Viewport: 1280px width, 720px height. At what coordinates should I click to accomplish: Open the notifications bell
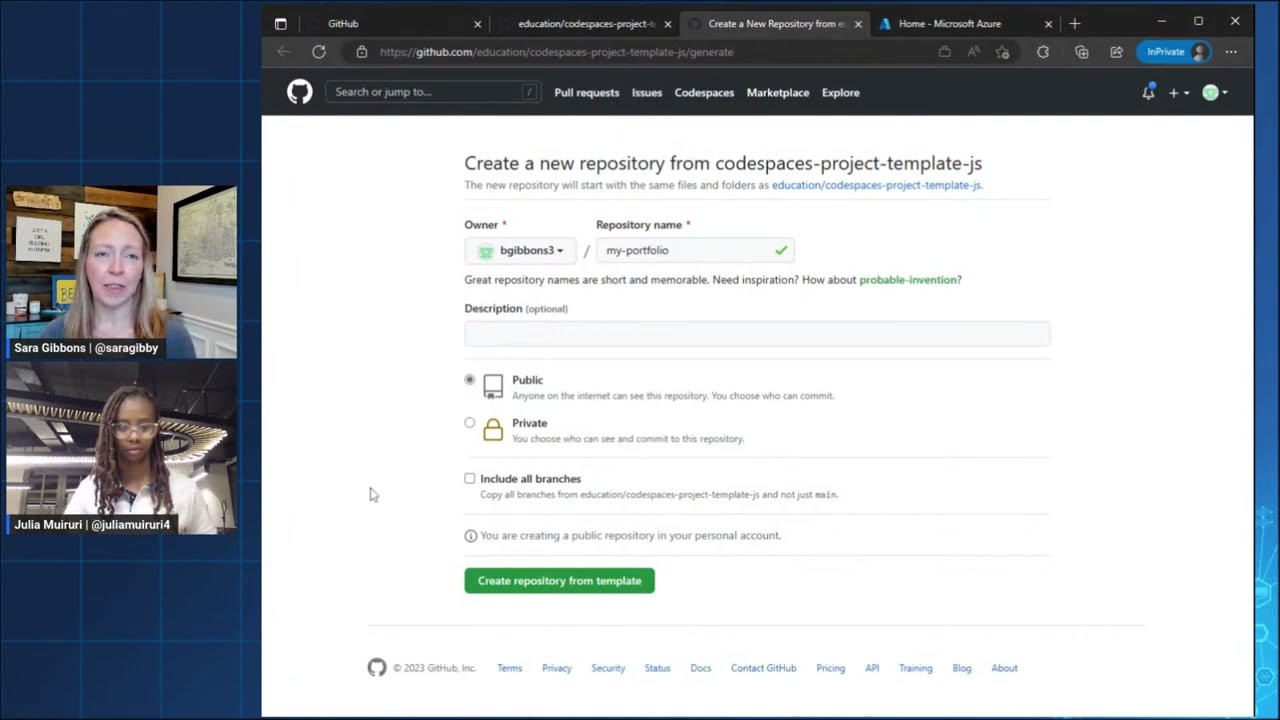pos(1148,92)
